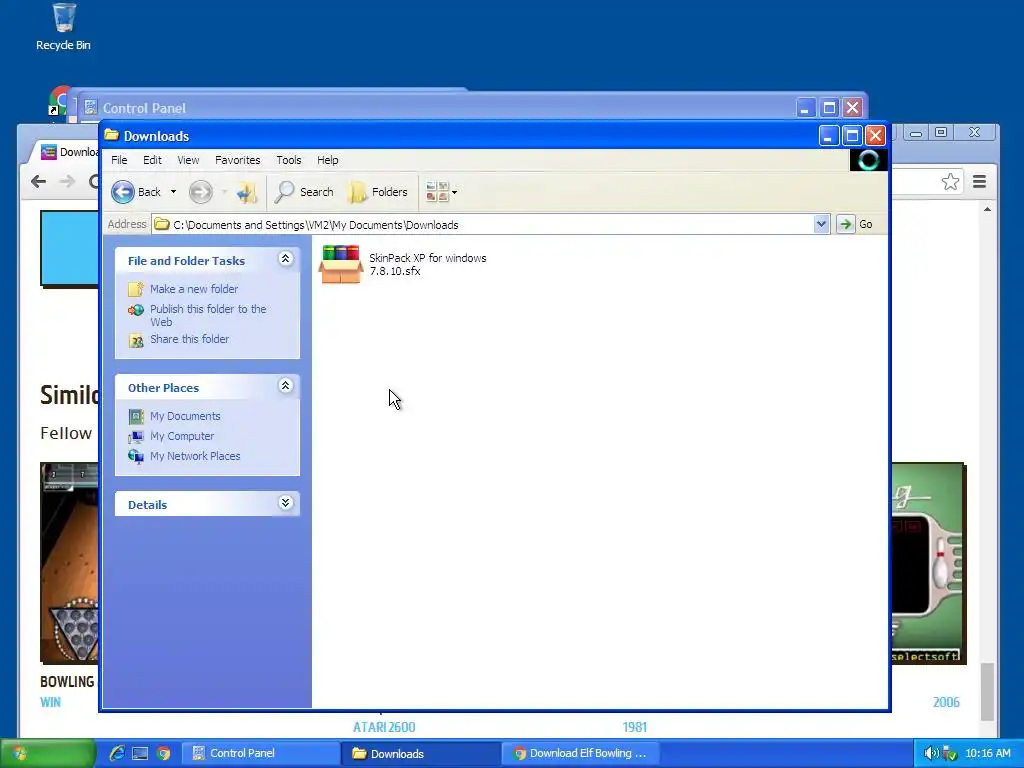
Task: Click Make a new folder
Action: click(x=194, y=289)
